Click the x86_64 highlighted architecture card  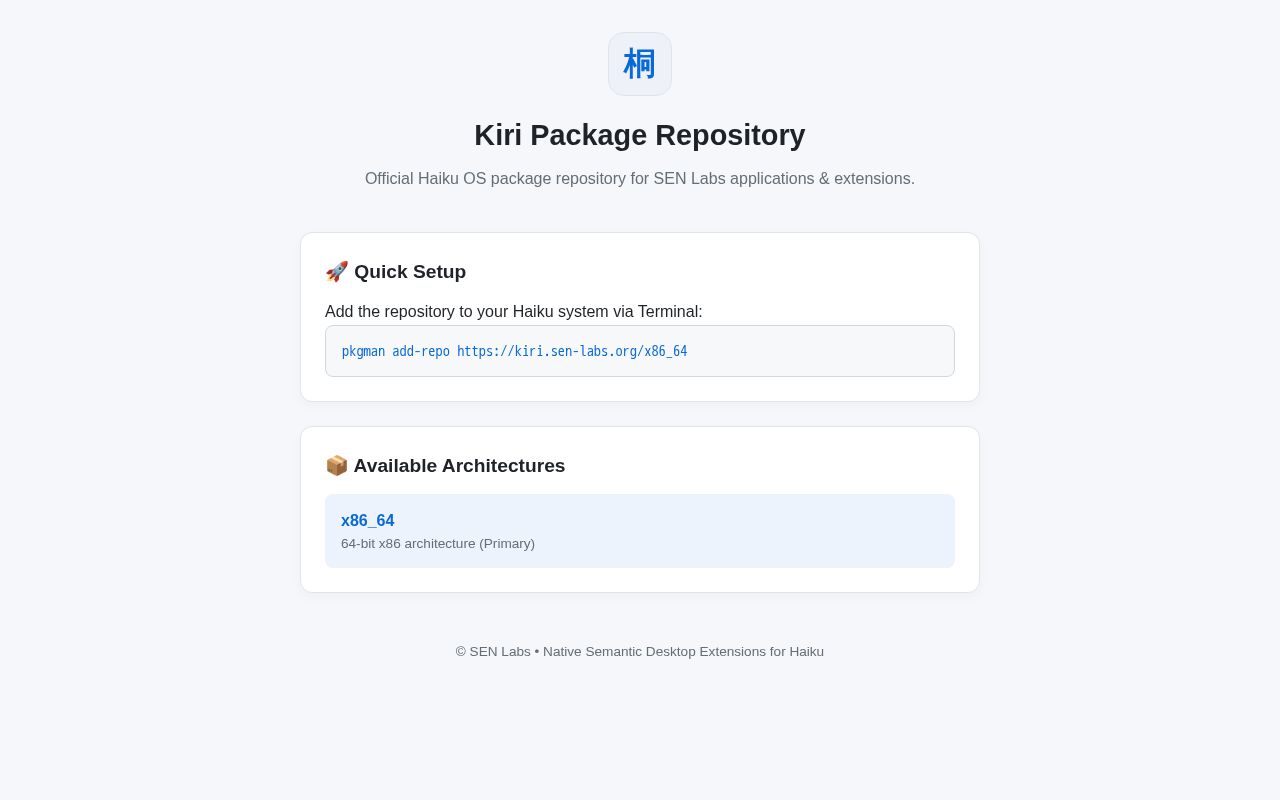640,531
